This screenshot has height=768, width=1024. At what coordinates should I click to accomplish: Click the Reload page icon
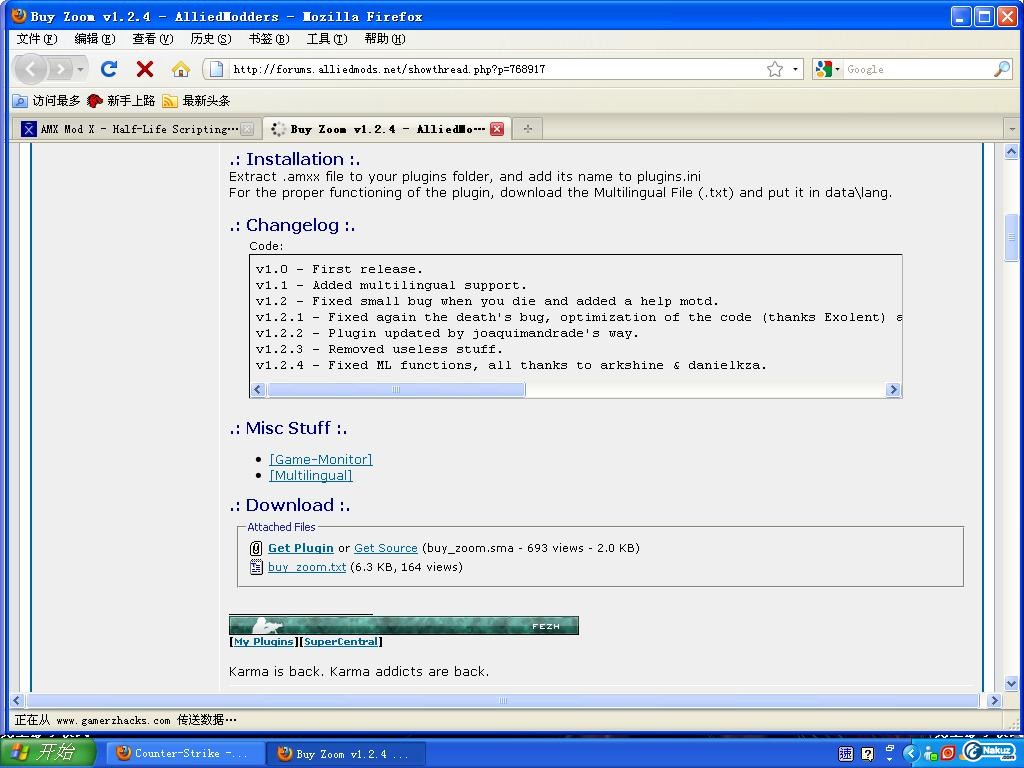click(109, 69)
